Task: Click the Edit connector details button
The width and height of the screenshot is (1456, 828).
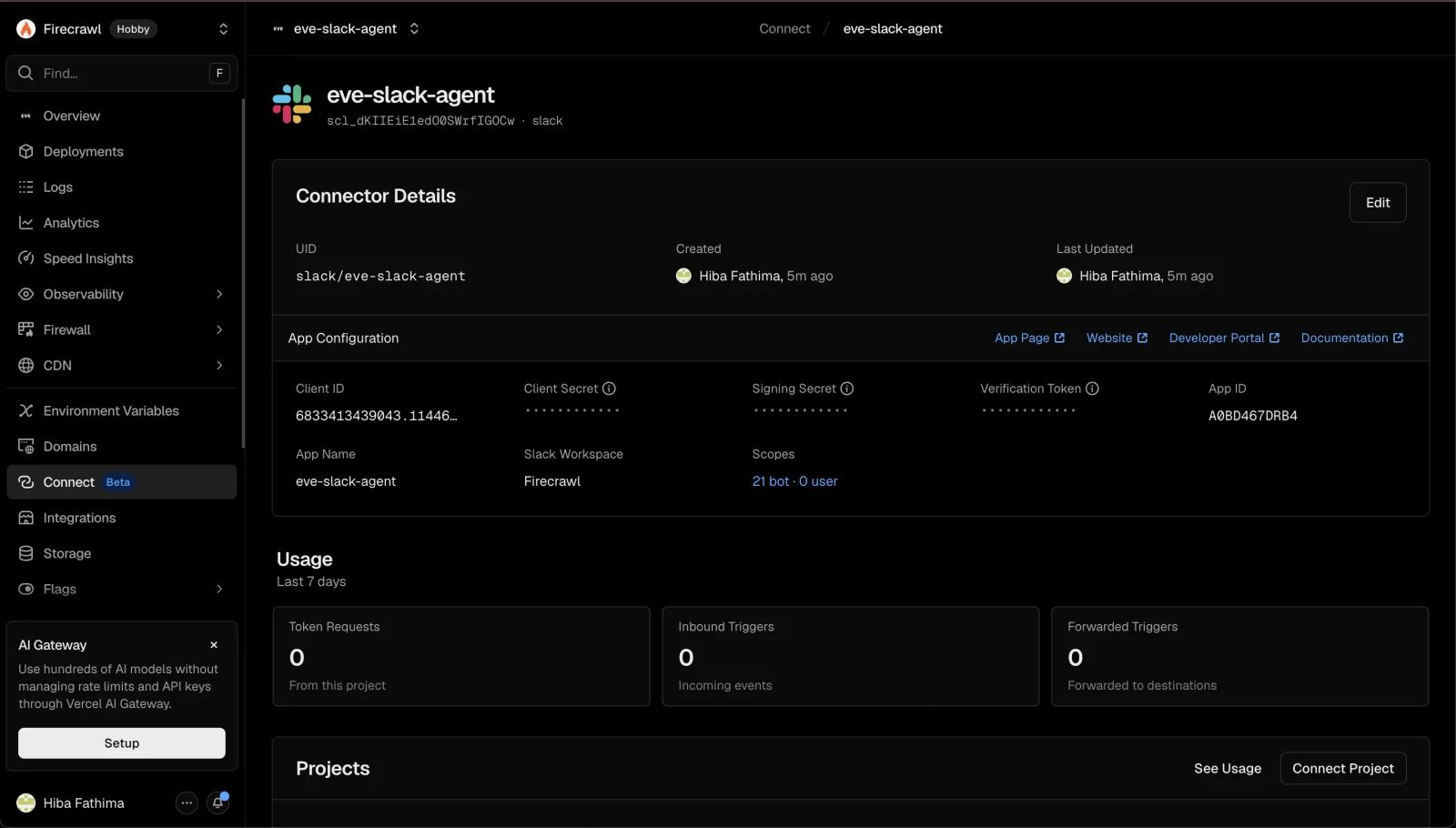Action: click(1378, 203)
